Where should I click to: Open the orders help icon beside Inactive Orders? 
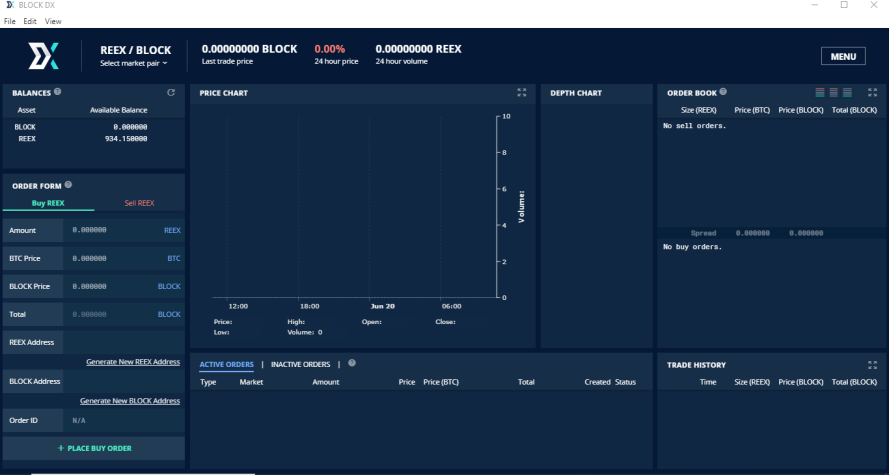click(352, 363)
